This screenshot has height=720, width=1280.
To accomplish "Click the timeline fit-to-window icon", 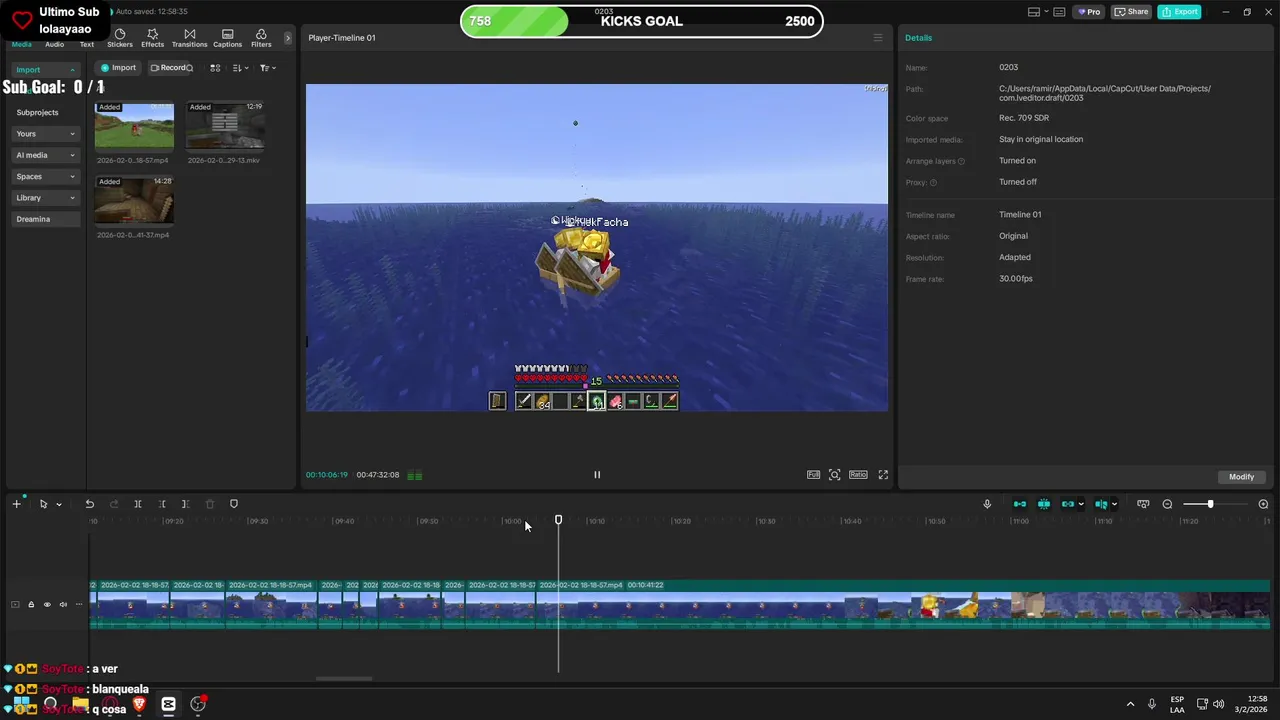I will (1143, 504).
